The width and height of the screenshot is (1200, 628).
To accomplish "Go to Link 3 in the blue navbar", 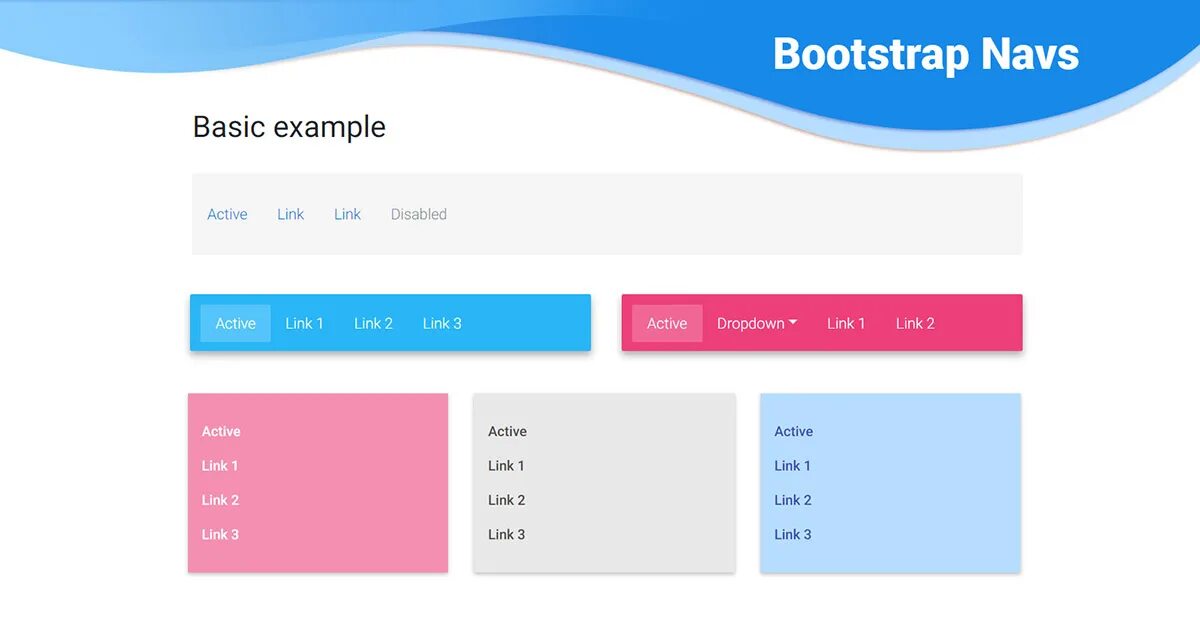I will 442,323.
